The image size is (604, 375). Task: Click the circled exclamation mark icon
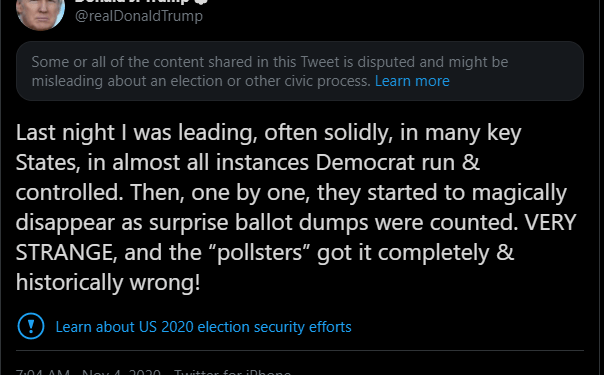[x=31, y=326]
